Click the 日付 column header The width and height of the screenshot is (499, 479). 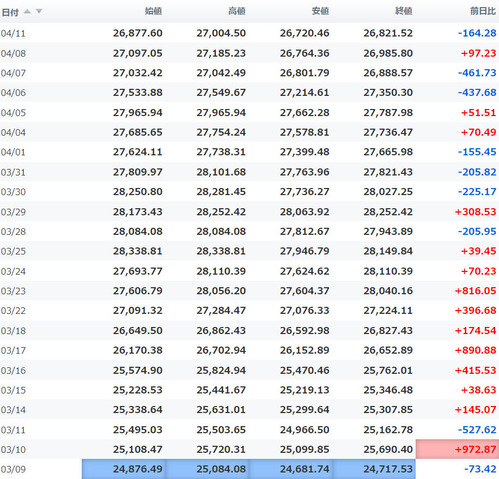10,12
